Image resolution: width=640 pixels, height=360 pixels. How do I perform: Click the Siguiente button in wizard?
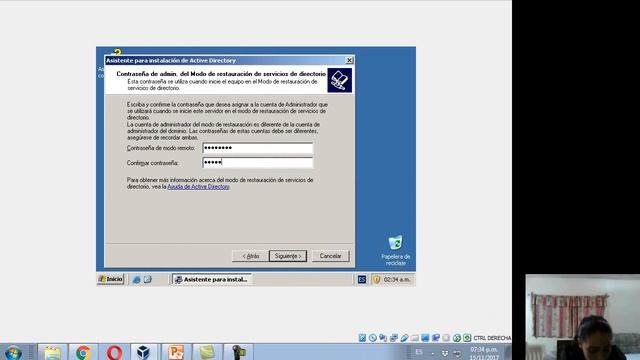point(288,256)
